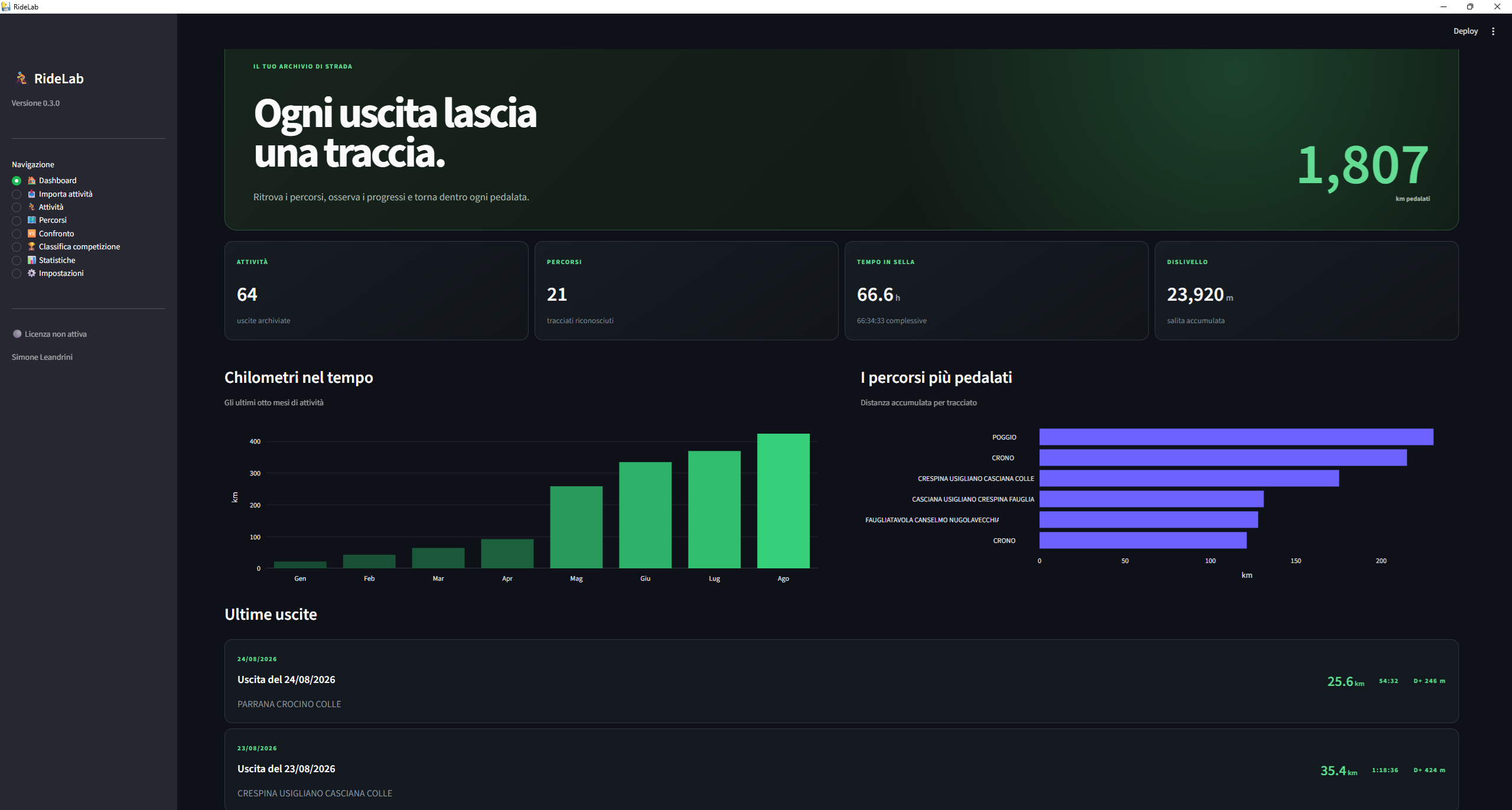Click the Classifica competizione trophy icon

click(32, 247)
